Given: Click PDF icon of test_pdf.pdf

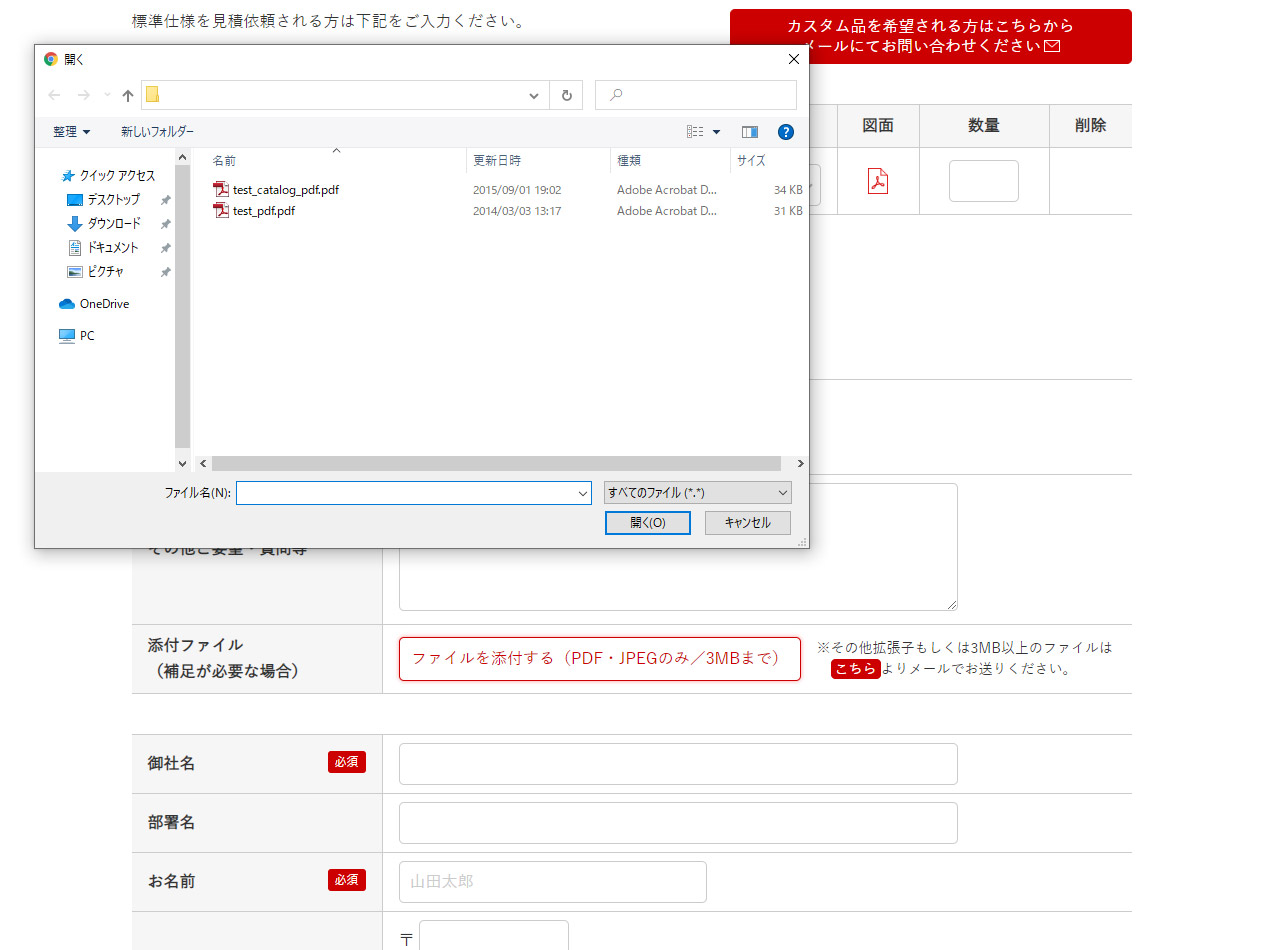Looking at the screenshot, I should (222, 211).
